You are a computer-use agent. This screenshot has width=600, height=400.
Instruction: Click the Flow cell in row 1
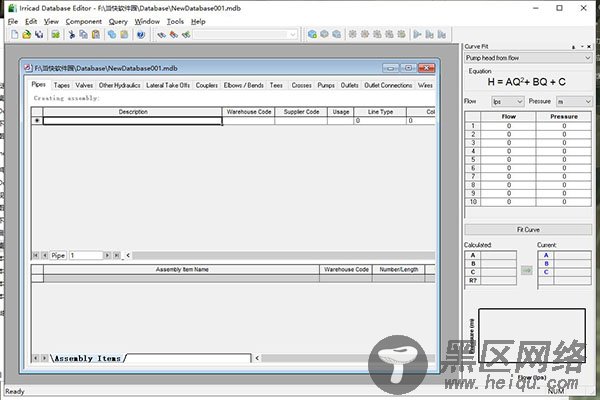click(509, 126)
